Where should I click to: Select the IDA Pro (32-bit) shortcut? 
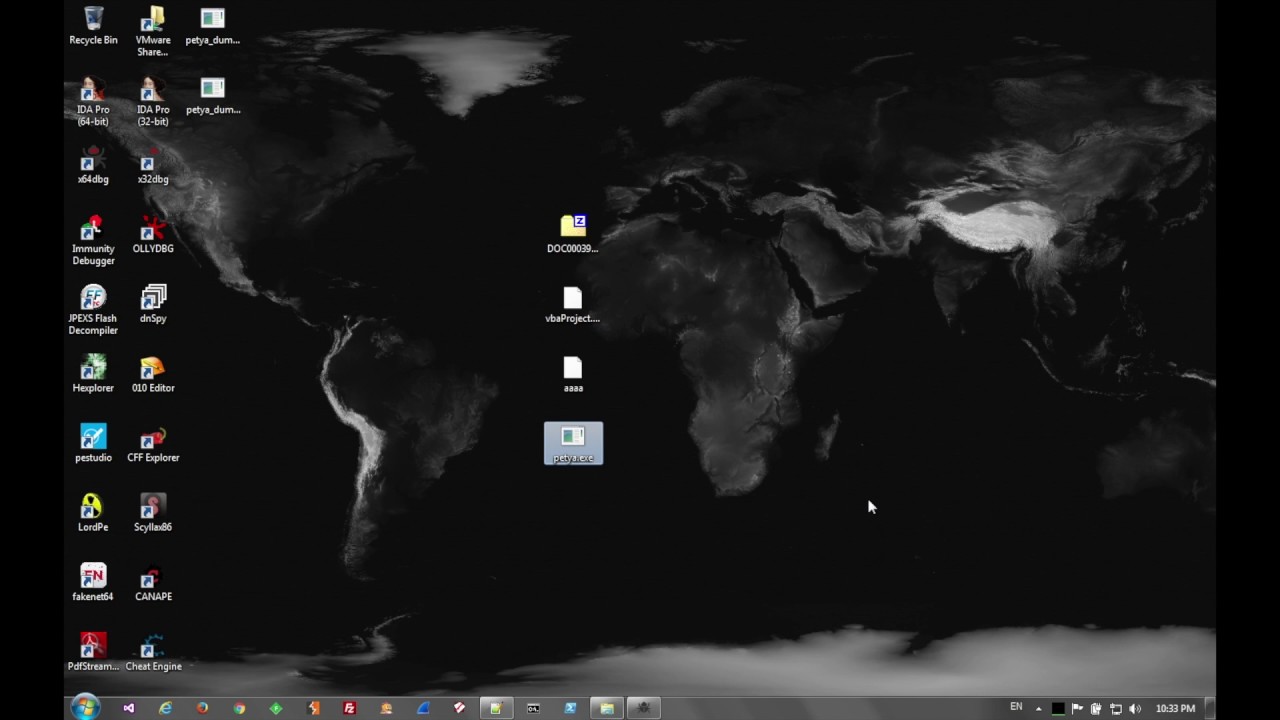click(x=153, y=101)
